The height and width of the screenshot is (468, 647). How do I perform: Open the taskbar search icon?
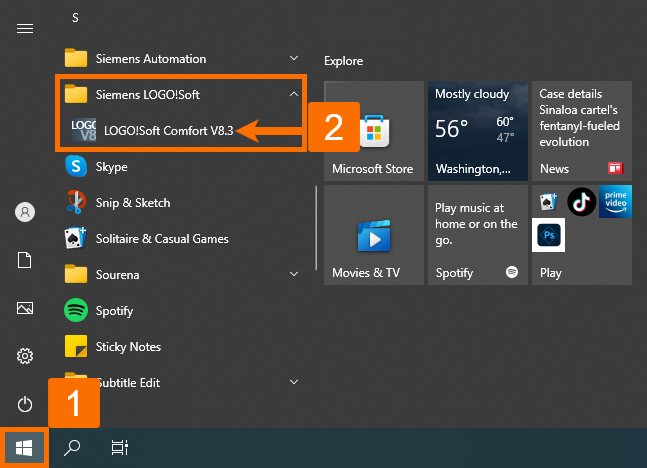pyautogui.click(x=72, y=447)
